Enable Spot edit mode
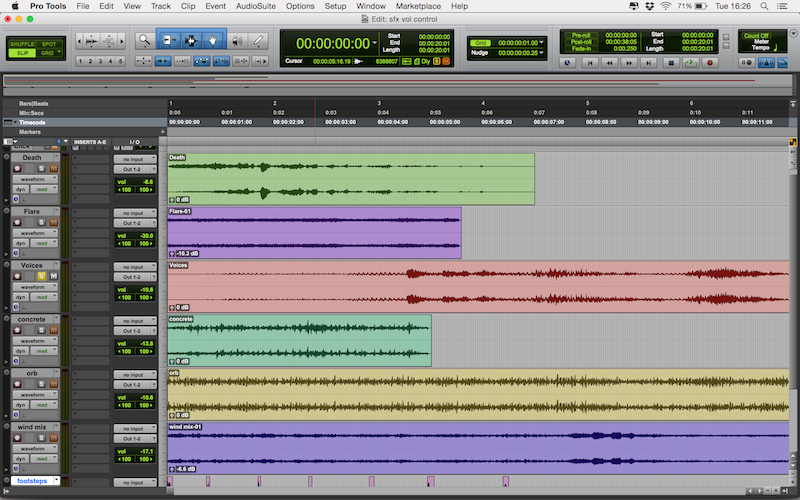 [49, 44]
